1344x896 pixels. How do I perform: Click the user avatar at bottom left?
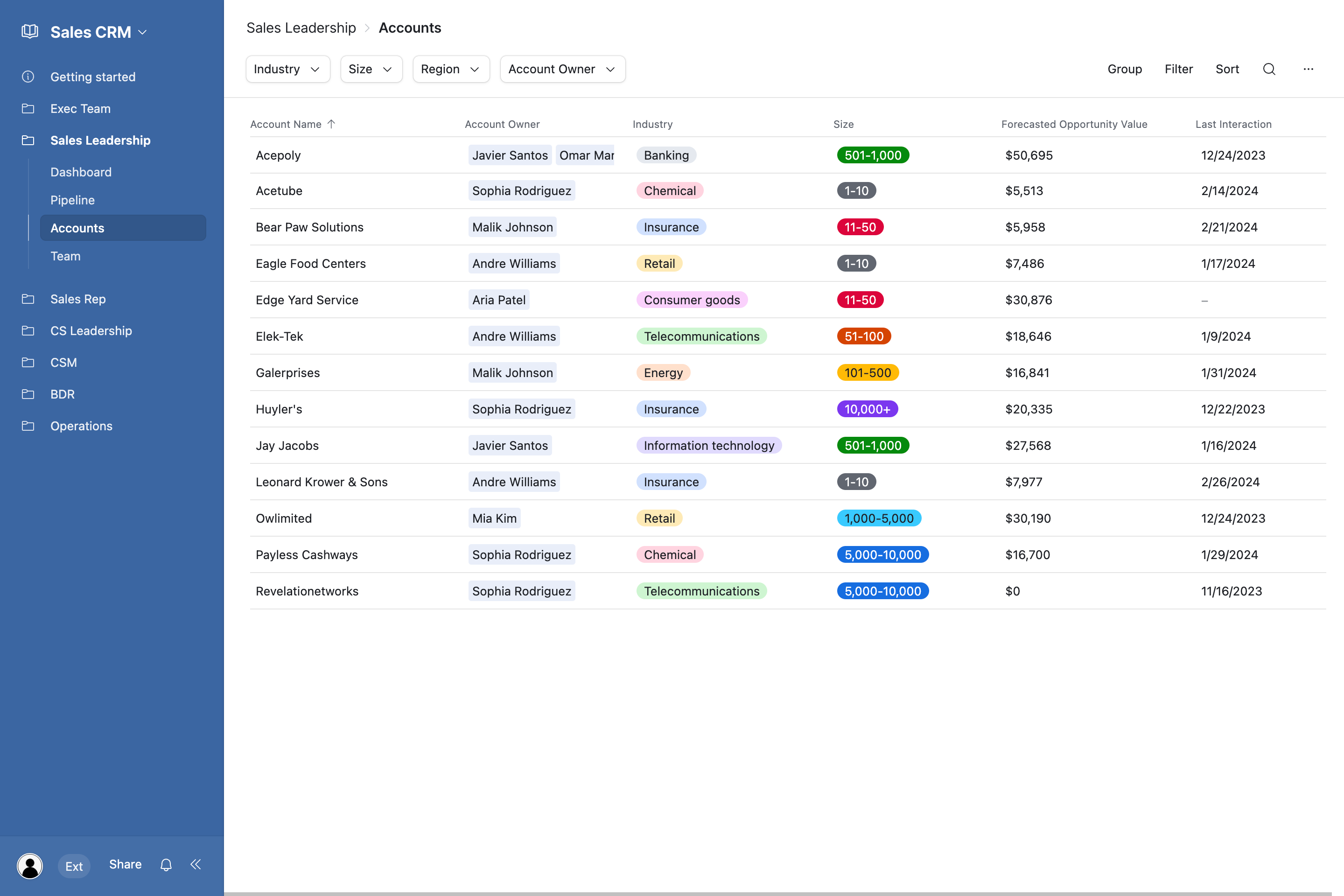[x=30, y=866]
